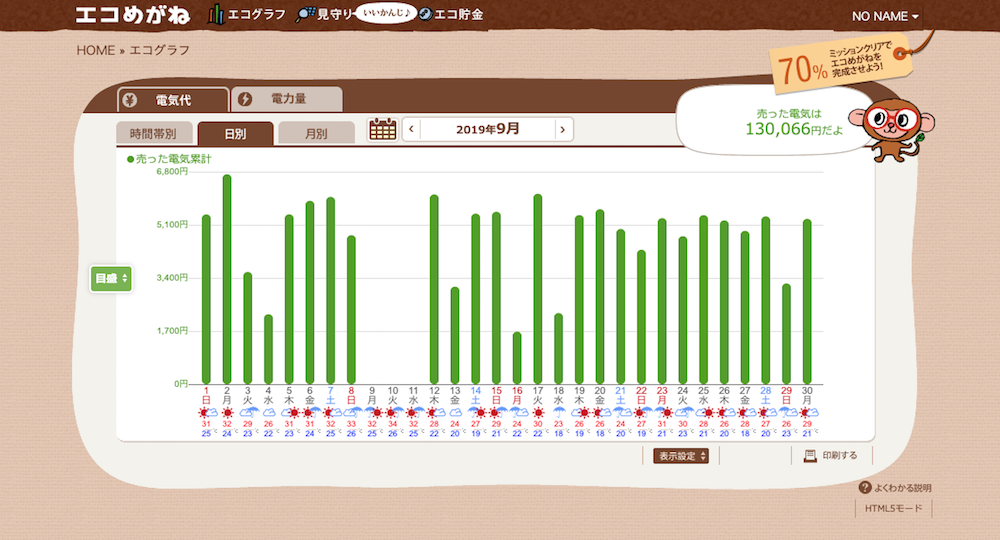This screenshot has width=1000, height=540.
Task: Click the bar for day 4
Action: point(268,349)
